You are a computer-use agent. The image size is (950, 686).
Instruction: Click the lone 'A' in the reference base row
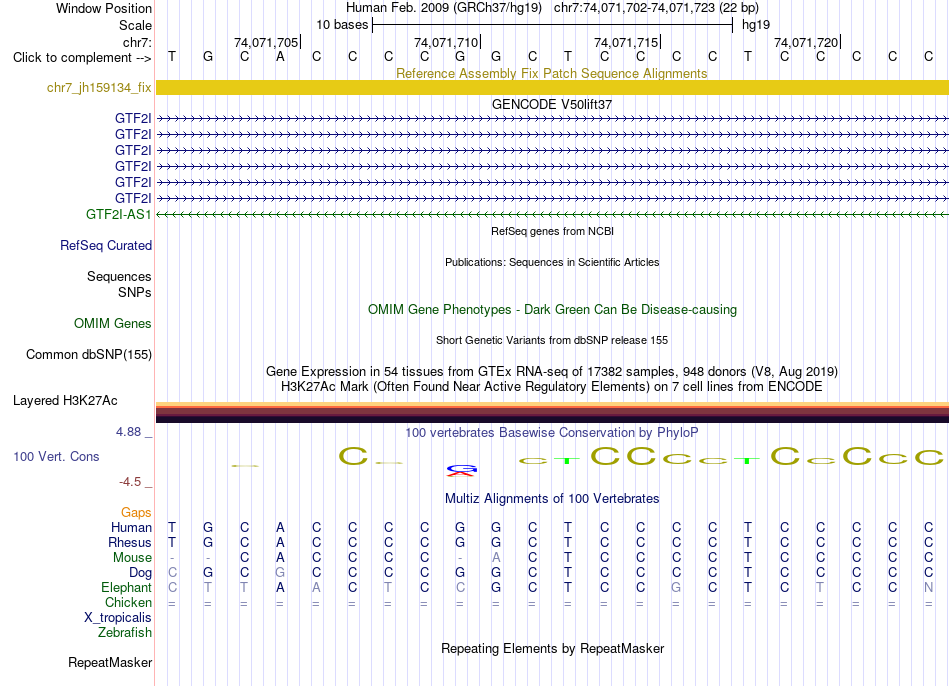point(280,56)
